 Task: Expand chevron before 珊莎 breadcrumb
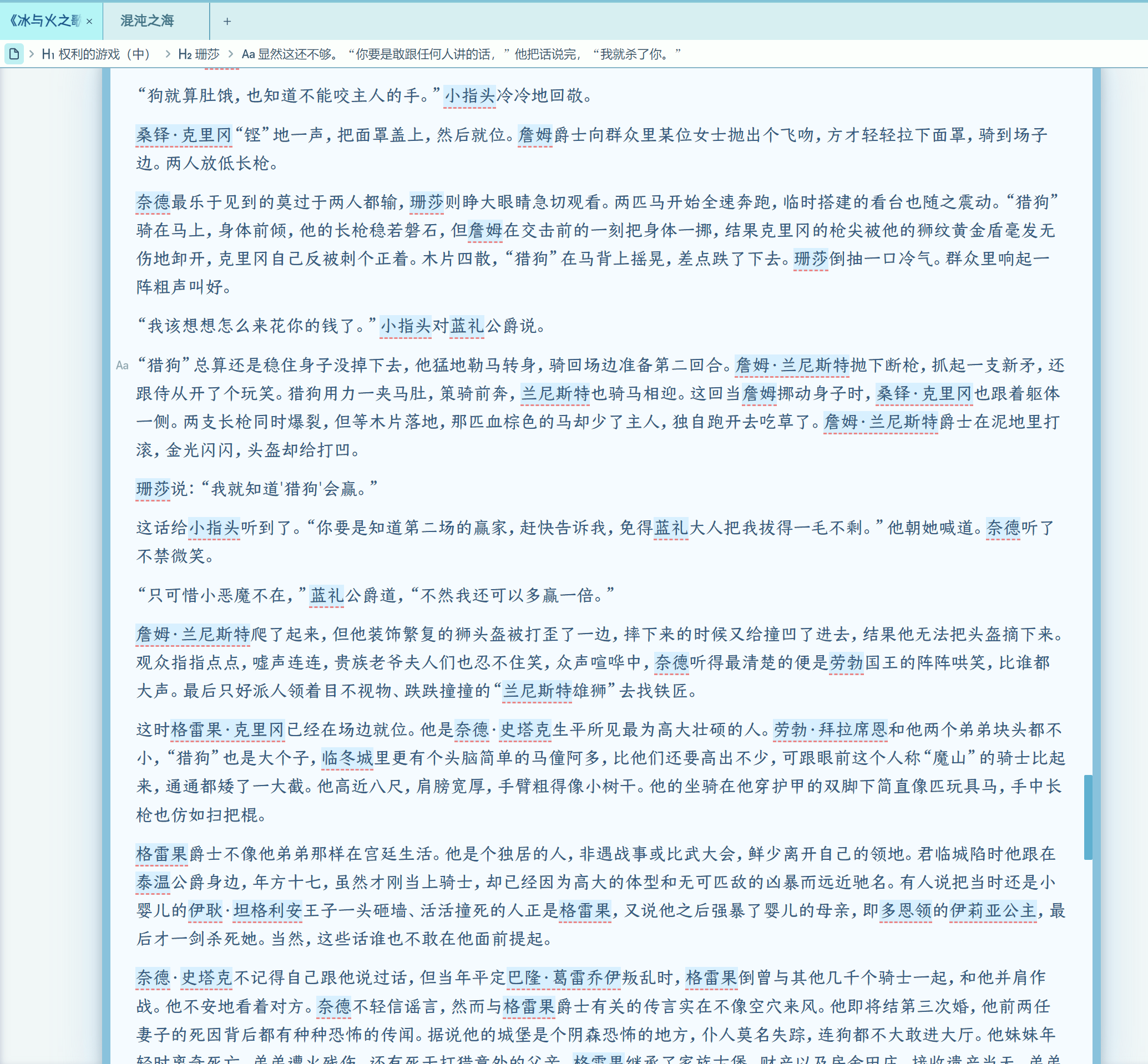point(168,54)
